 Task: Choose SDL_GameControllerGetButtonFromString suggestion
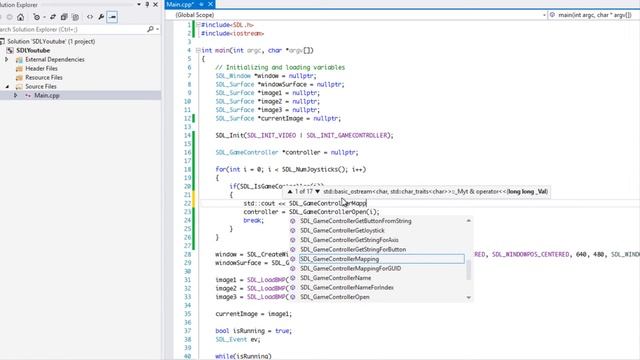click(356, 221)
